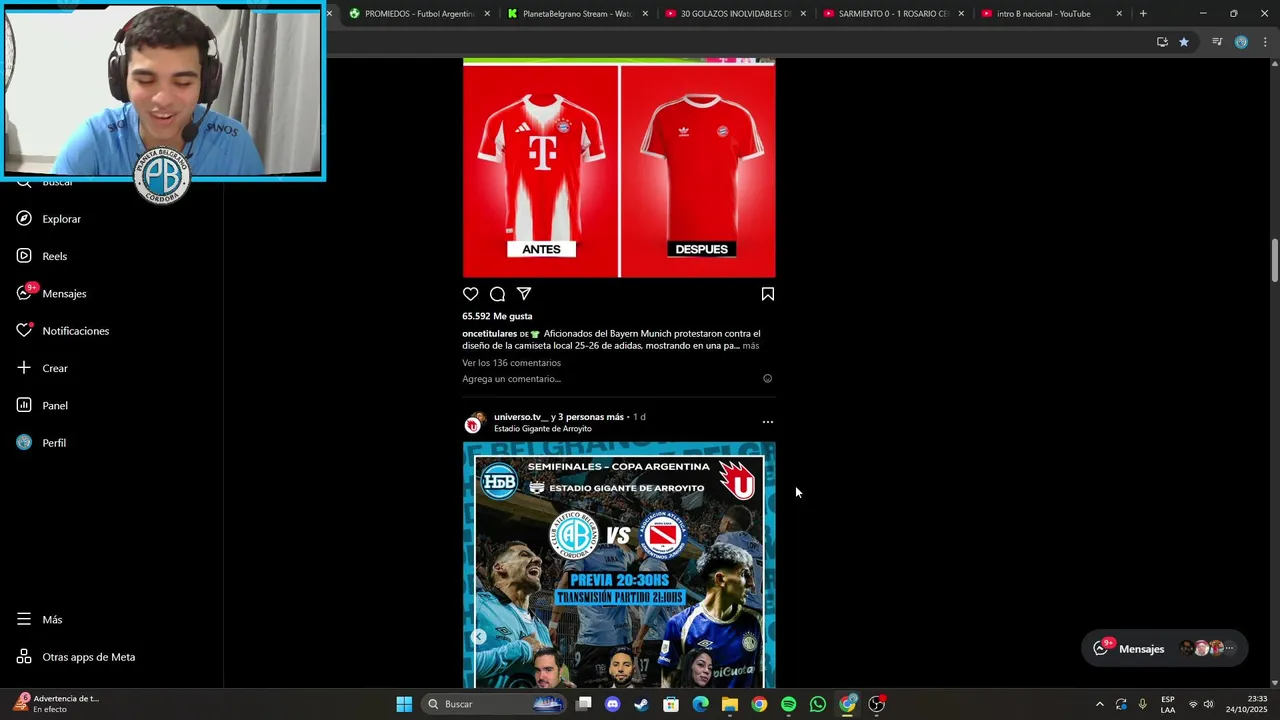Open Task View on taskbar

(584, 704)
